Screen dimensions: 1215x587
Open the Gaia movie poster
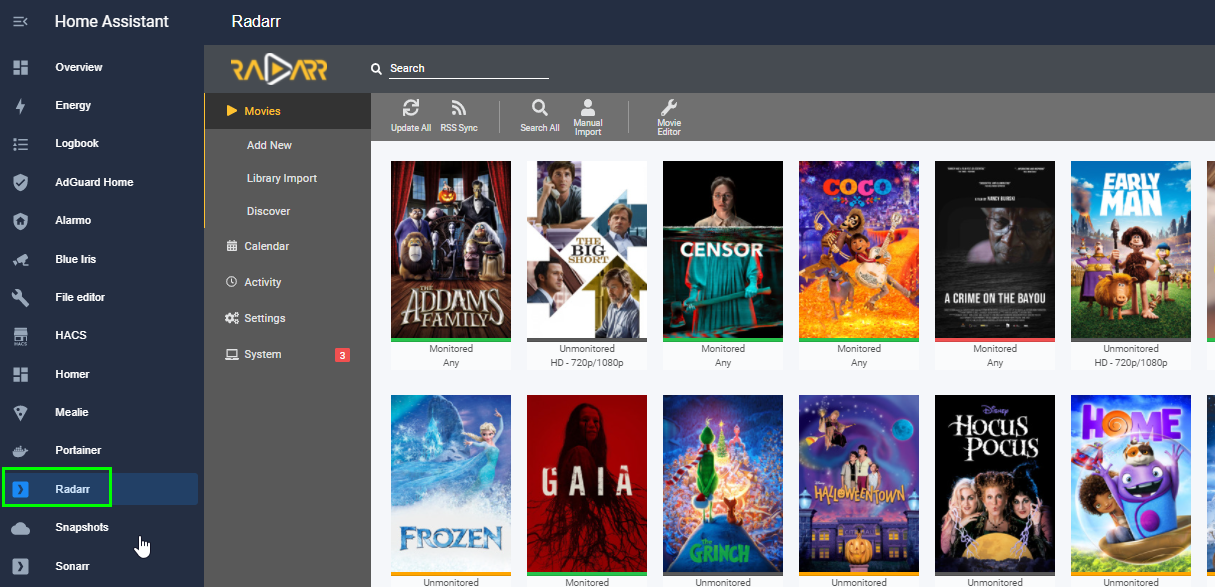(587, 483)
